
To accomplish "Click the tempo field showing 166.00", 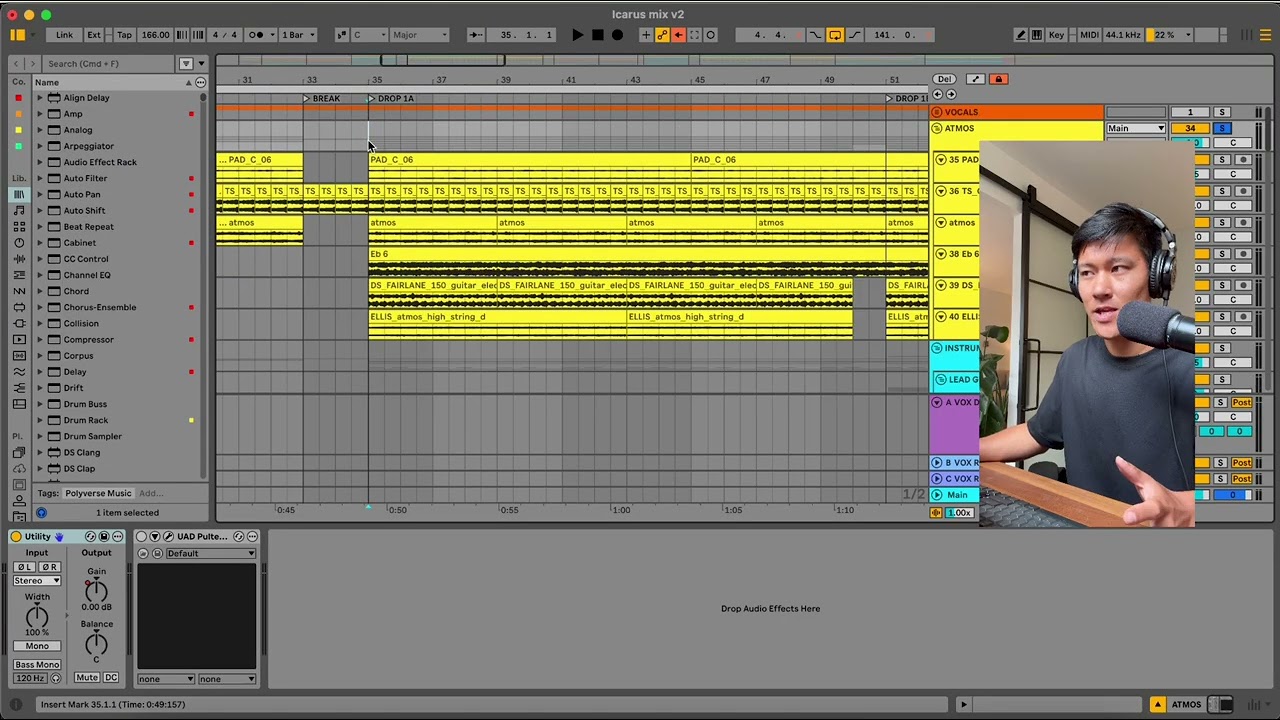I will point(155,35).
